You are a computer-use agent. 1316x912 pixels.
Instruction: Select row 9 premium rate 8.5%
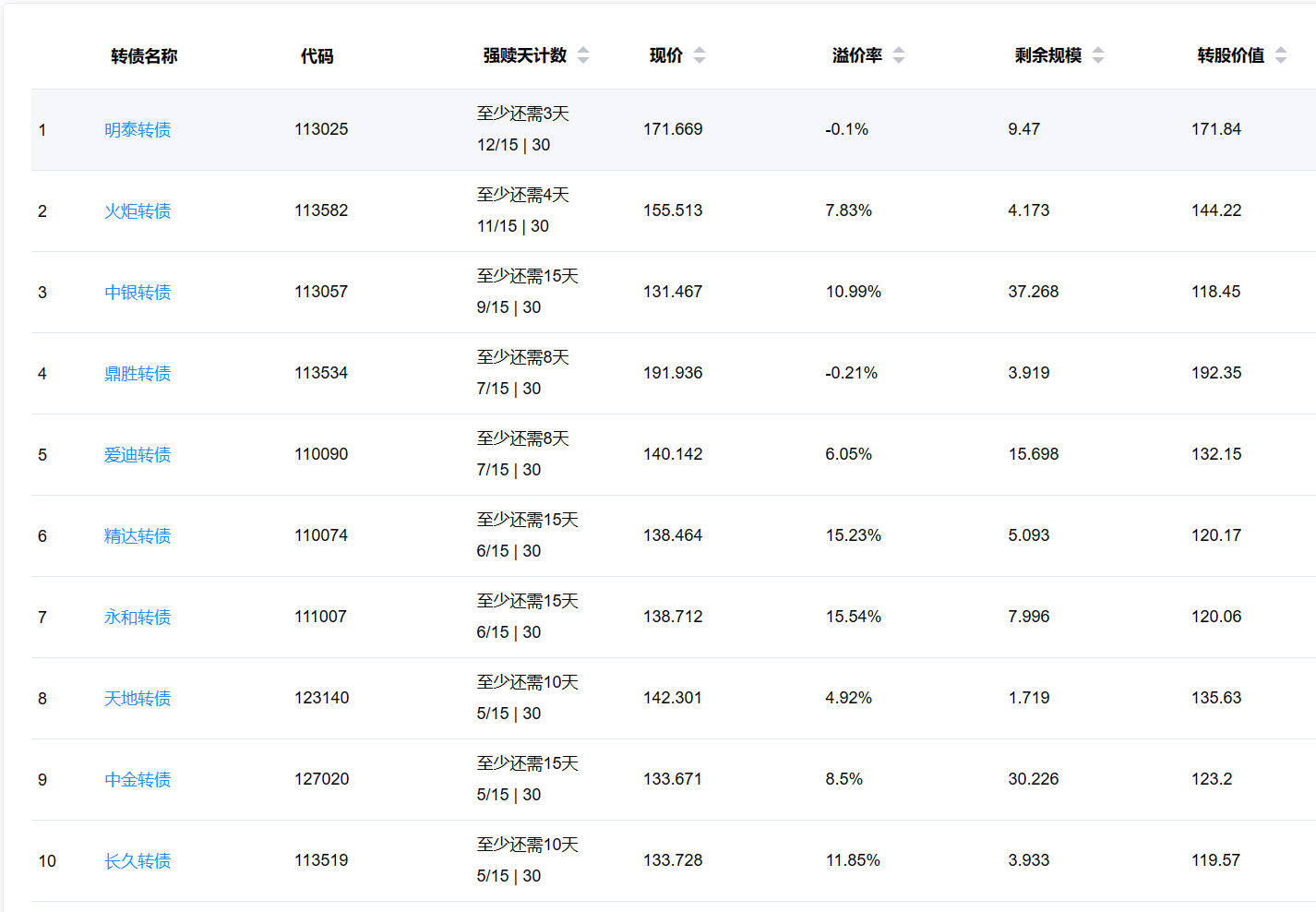[843, 779]
